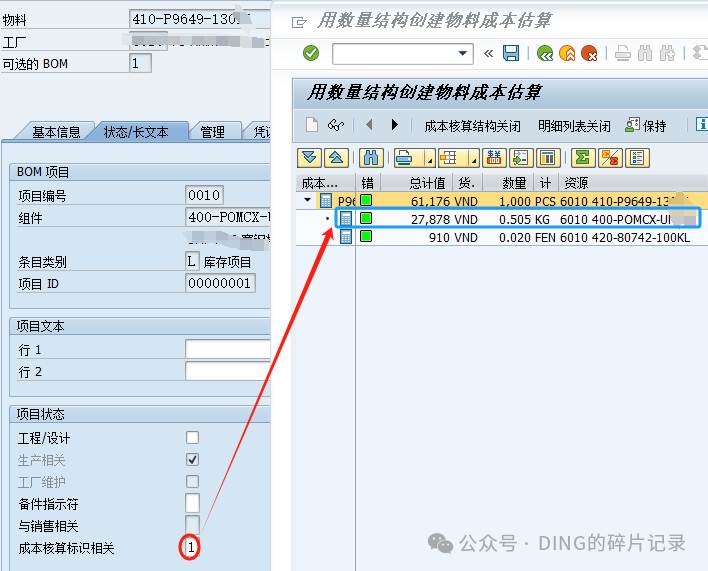Open the layout options dropdown arrow
This screenshot has width=708, height=571.
coord(474,158)
